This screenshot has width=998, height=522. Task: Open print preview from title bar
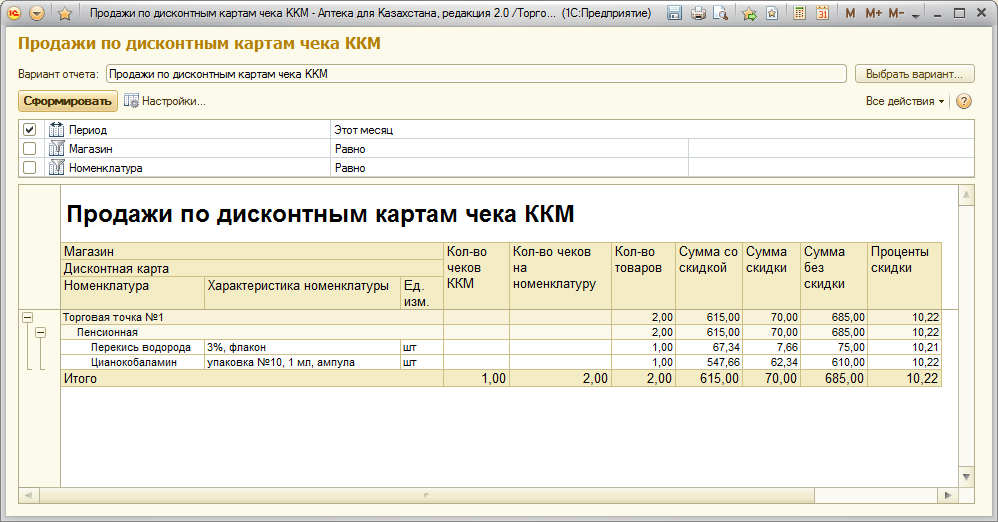coord(720,14)
